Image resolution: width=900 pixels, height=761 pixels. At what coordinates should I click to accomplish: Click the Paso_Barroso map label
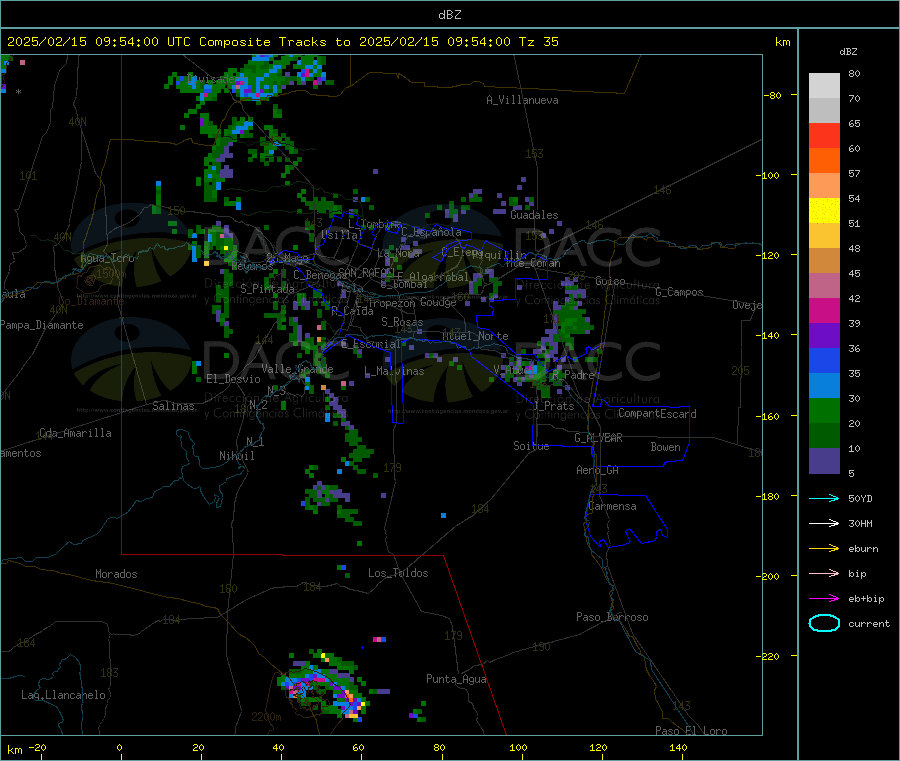(612, 617)
